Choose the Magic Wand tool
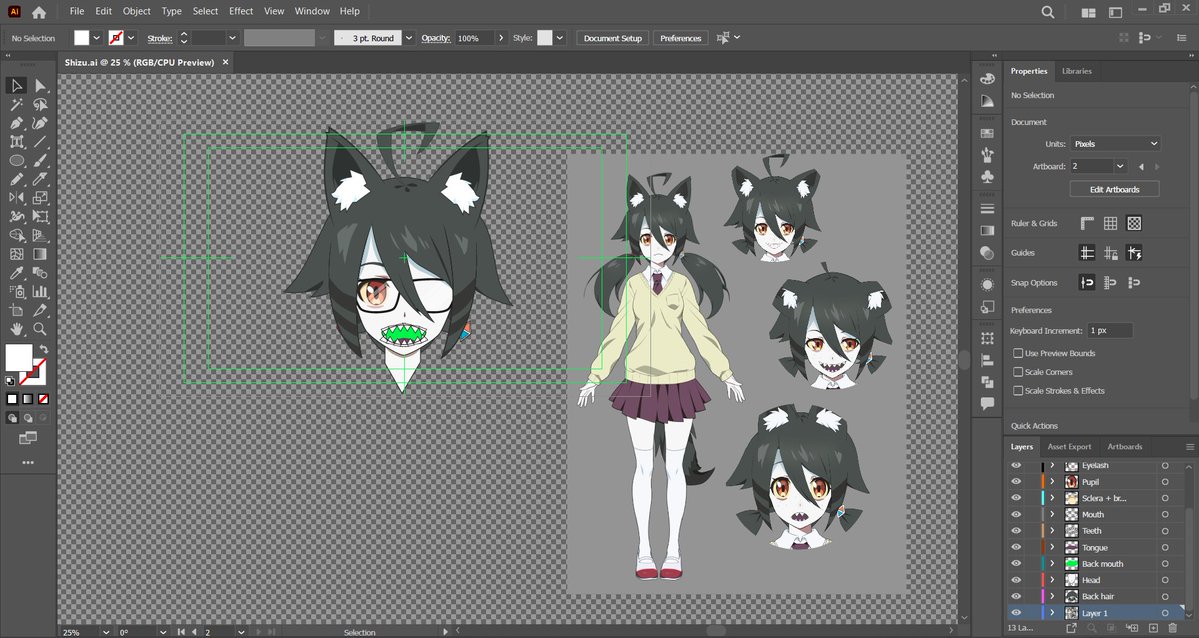The image size is (1199, 638). pyautogui.click(x=16, y=105)
